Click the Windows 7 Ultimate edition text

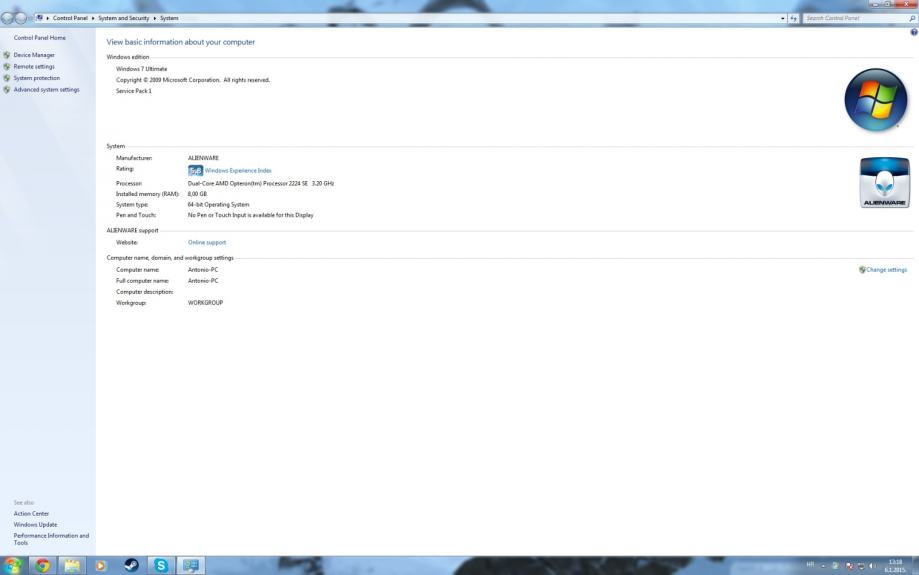point(141,69)
